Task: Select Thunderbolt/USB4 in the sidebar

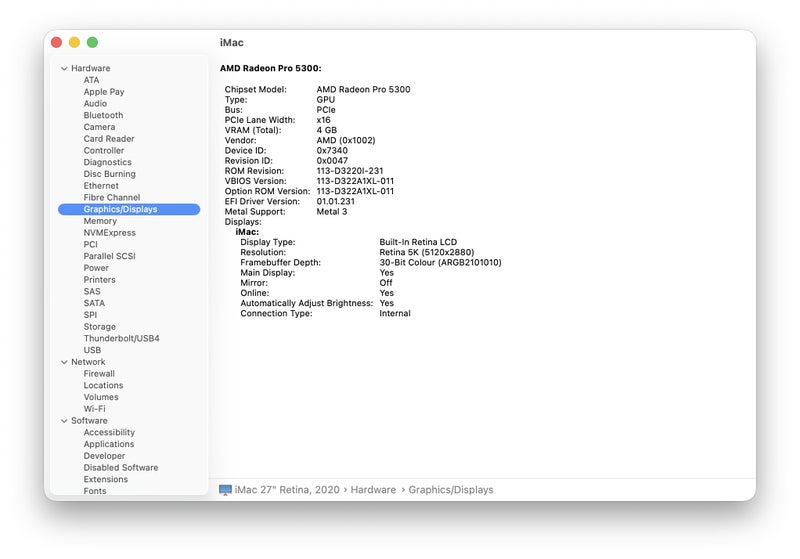Action: 121,338
